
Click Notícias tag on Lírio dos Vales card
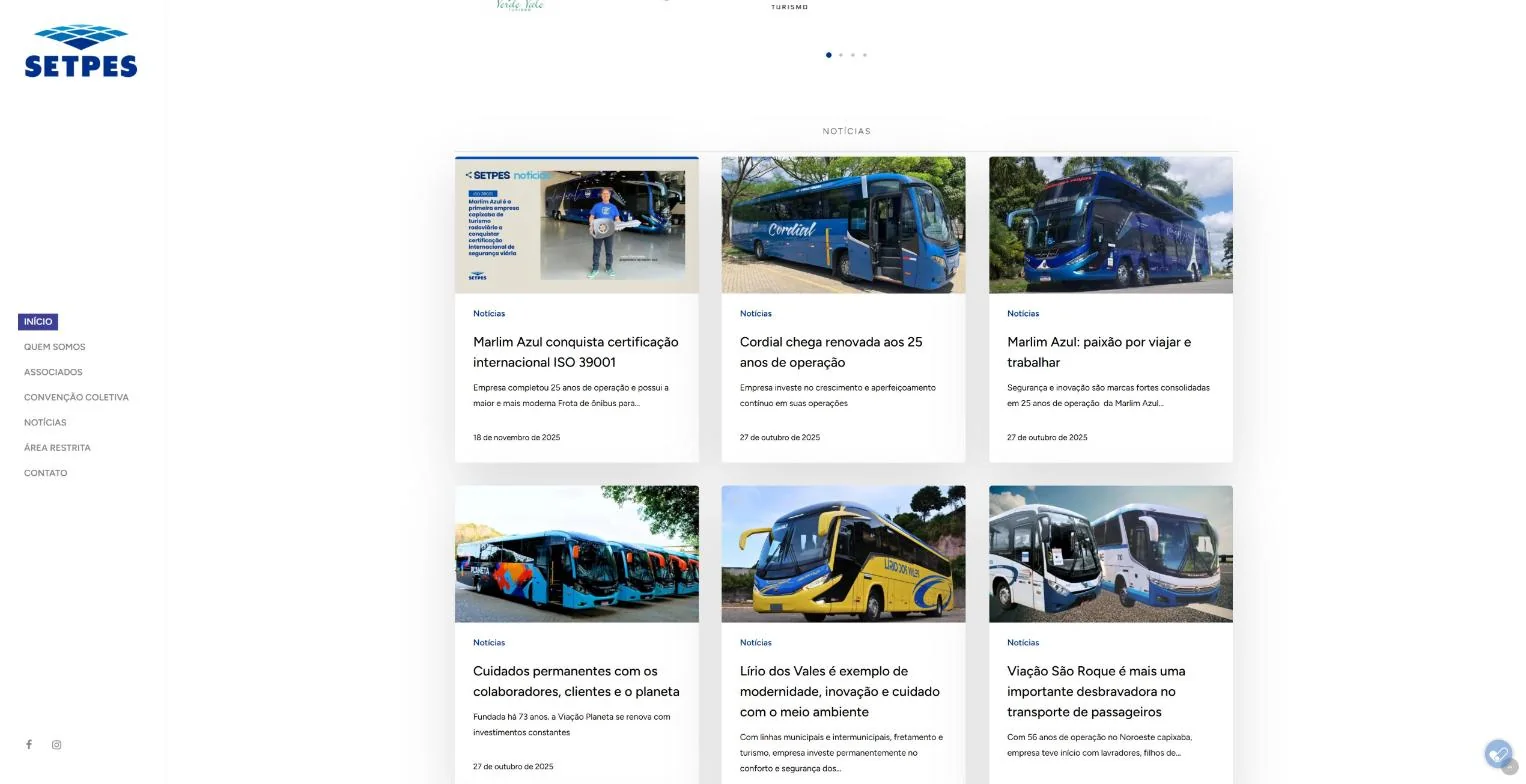pyautogui.click(x=756, y=643)
